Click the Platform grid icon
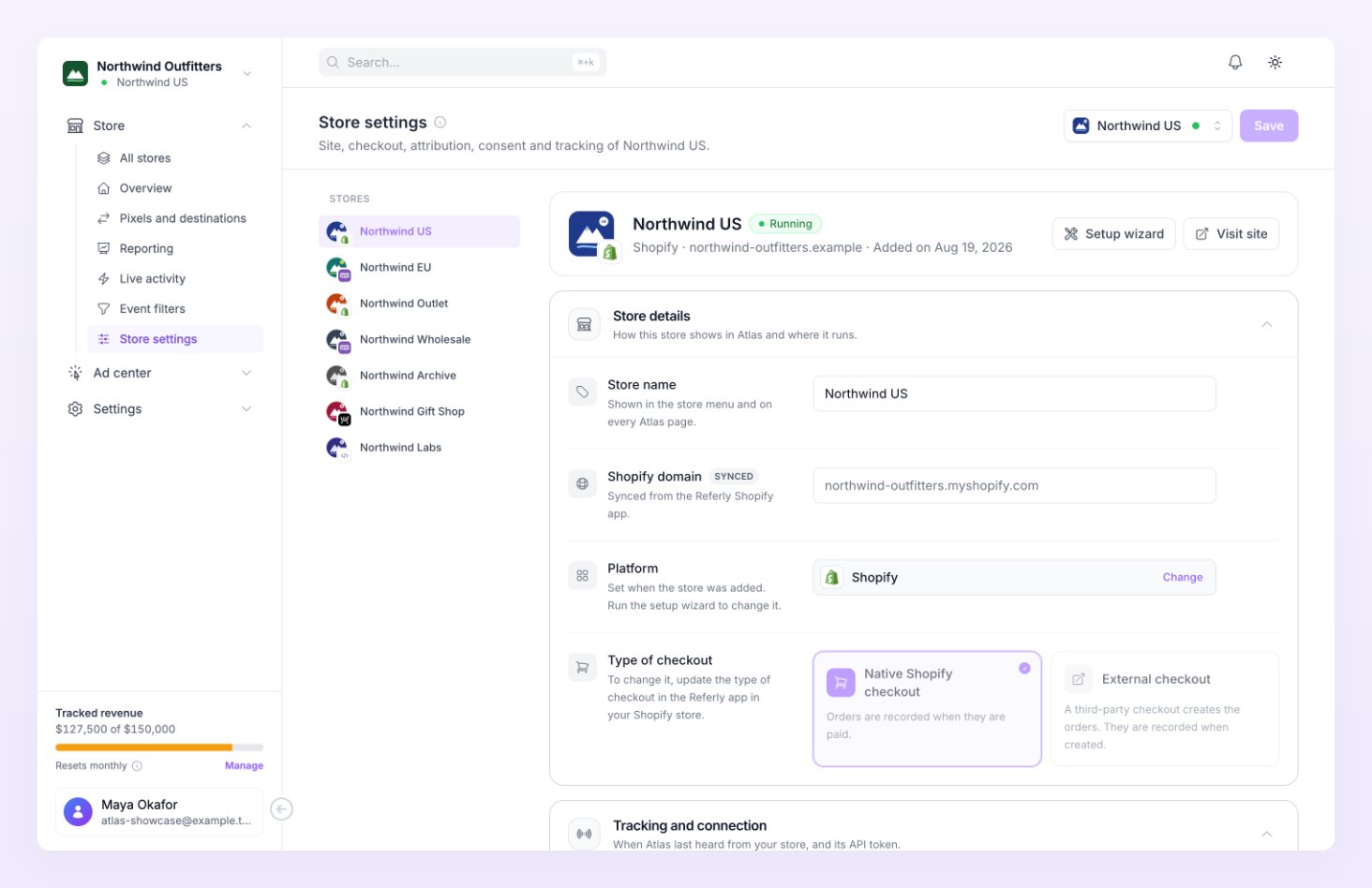This screenshot has width=1372, height=888. [582, 575]
